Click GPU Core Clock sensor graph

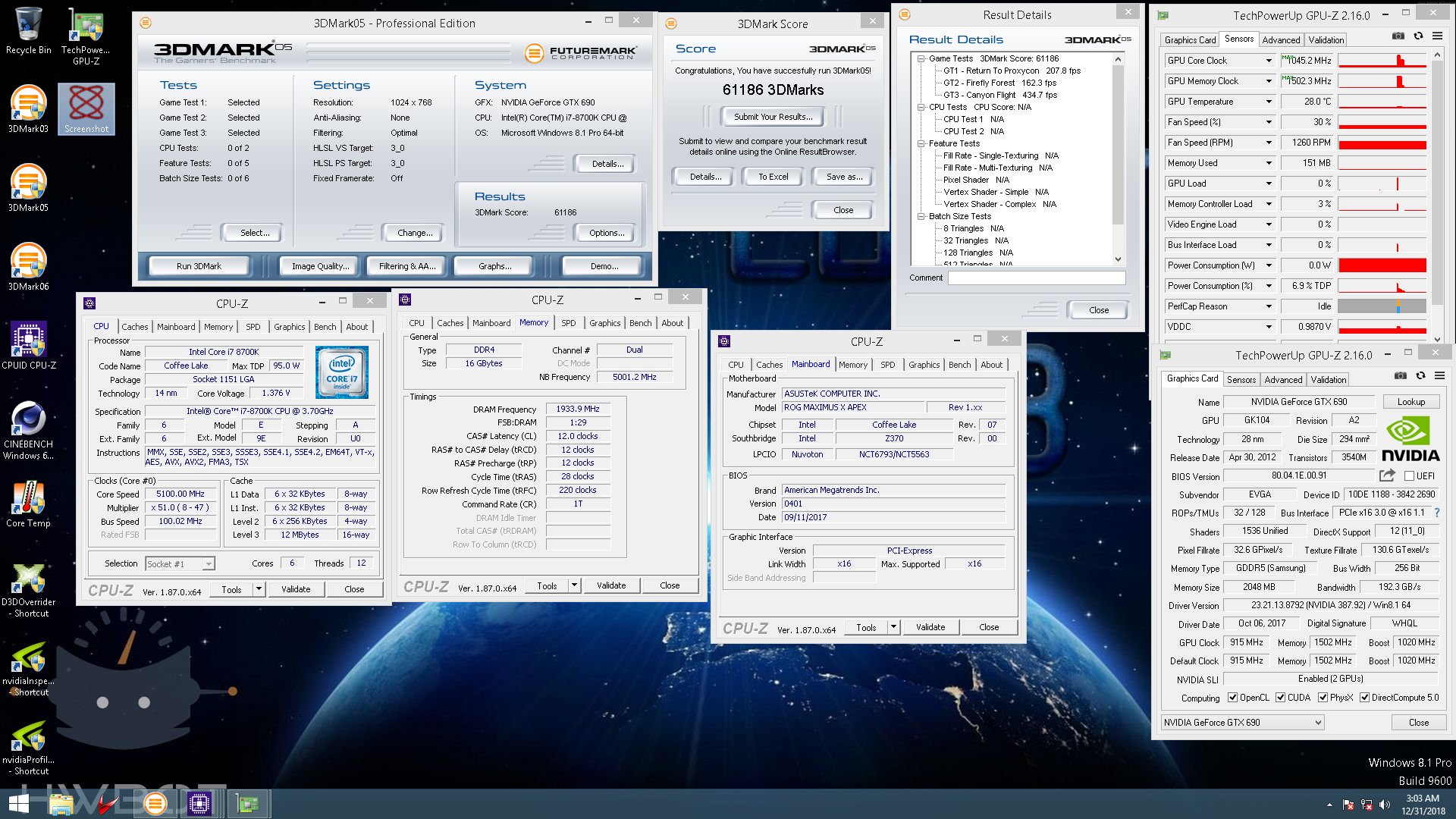coord(1382,61)
